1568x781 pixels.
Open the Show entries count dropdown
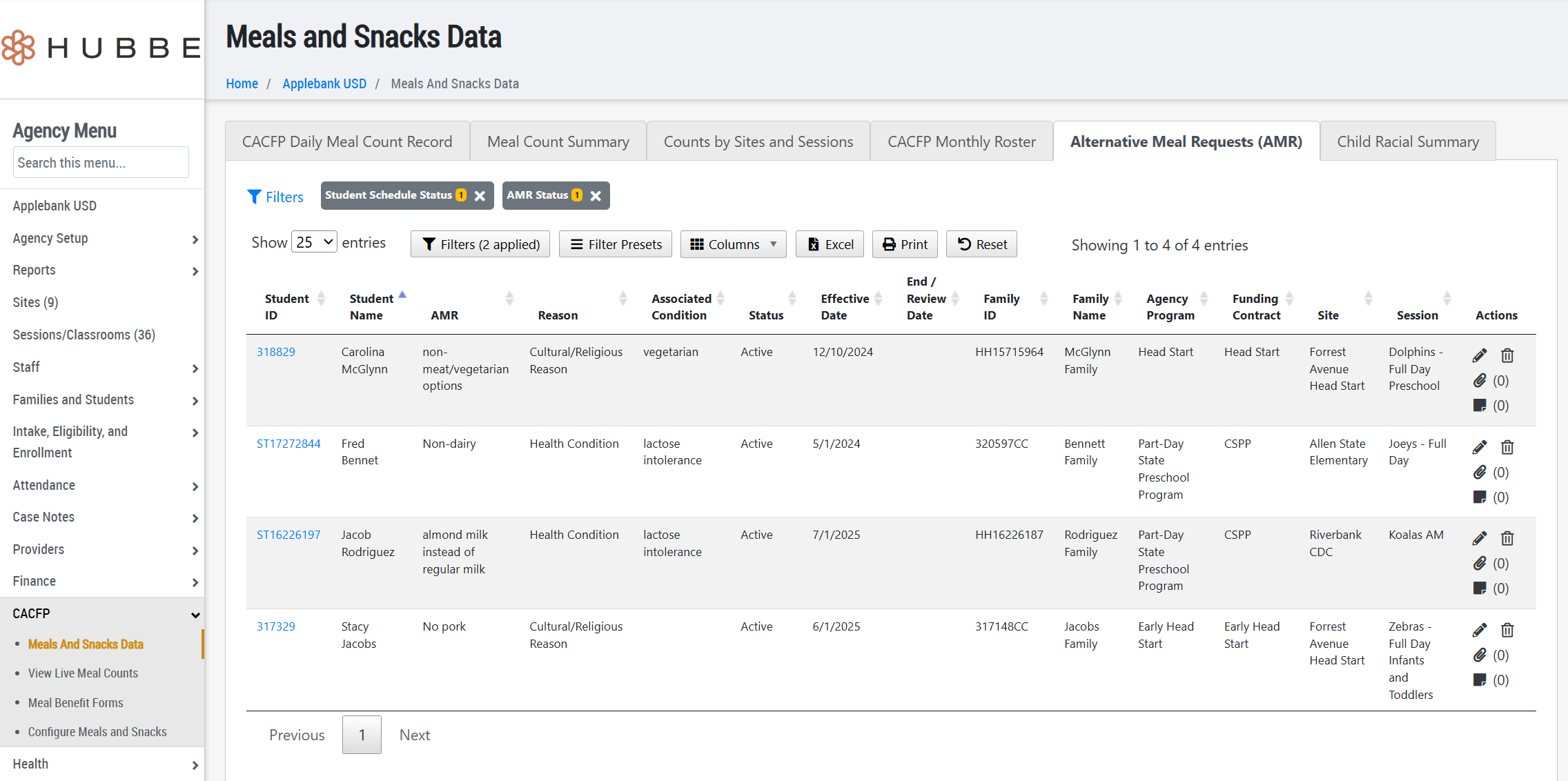[x=314, y=242]
